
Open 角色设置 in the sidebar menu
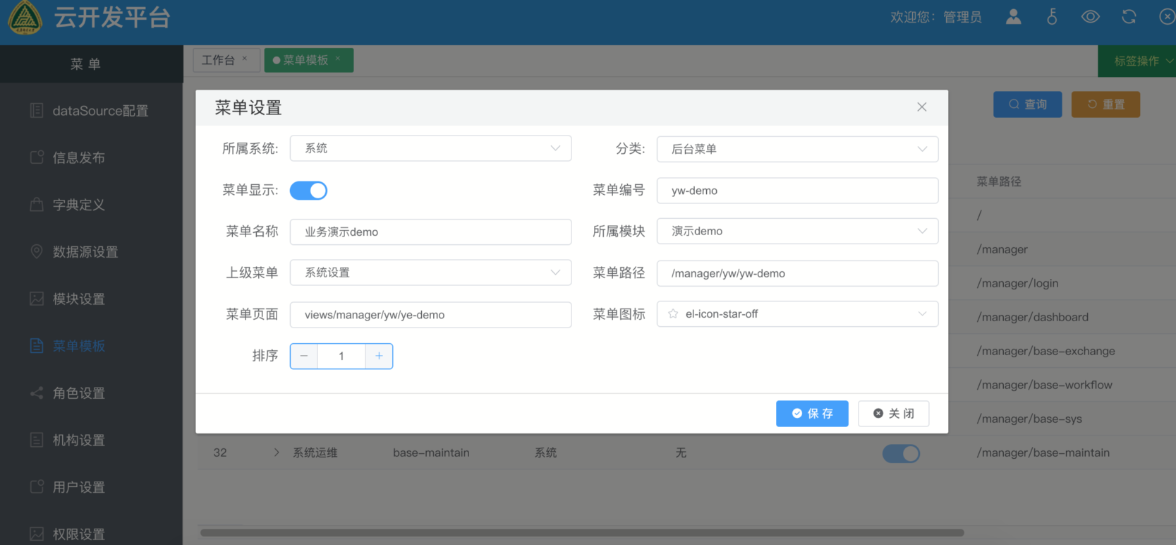point(79,393)
